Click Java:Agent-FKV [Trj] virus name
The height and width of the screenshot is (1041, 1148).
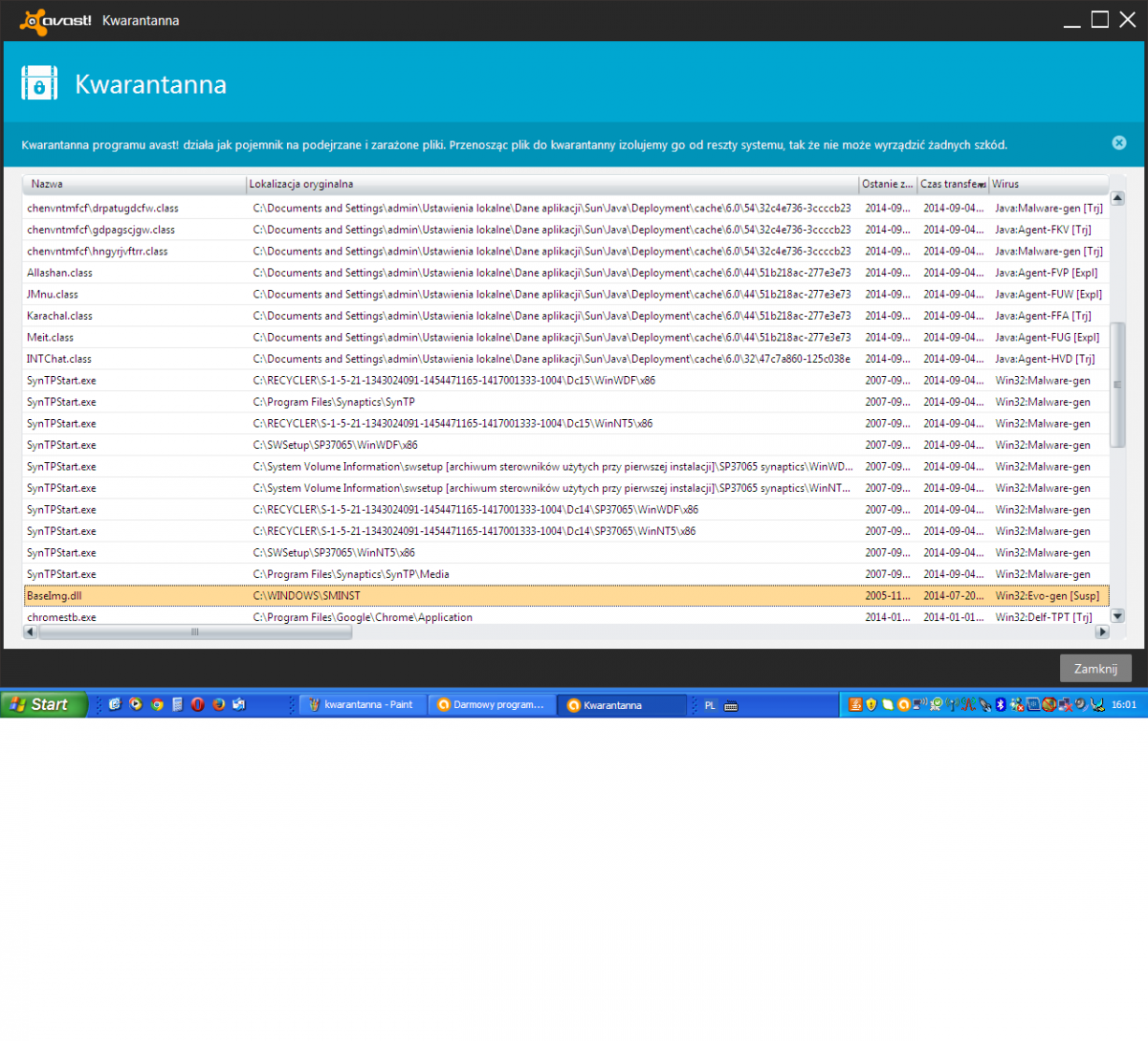[1043, 230]
